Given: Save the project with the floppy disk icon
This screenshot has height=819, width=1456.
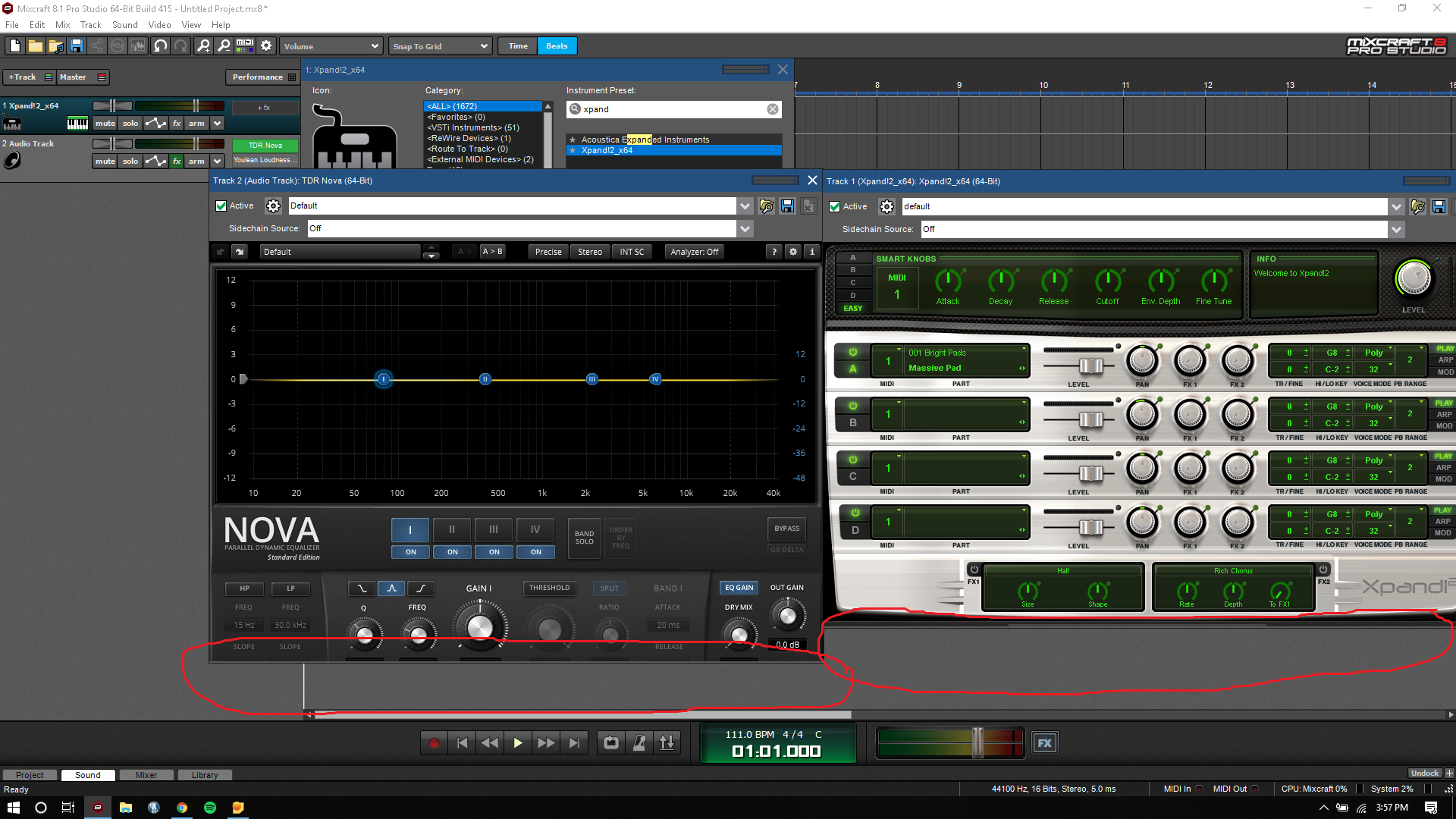Looking at the screenshot, I should pos(76,46).
